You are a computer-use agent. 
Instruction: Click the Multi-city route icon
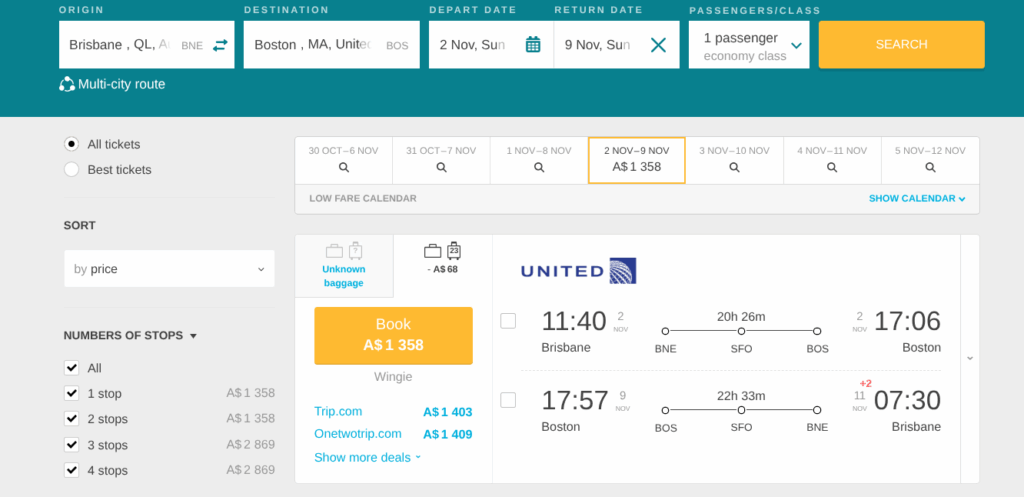[67, 85]
